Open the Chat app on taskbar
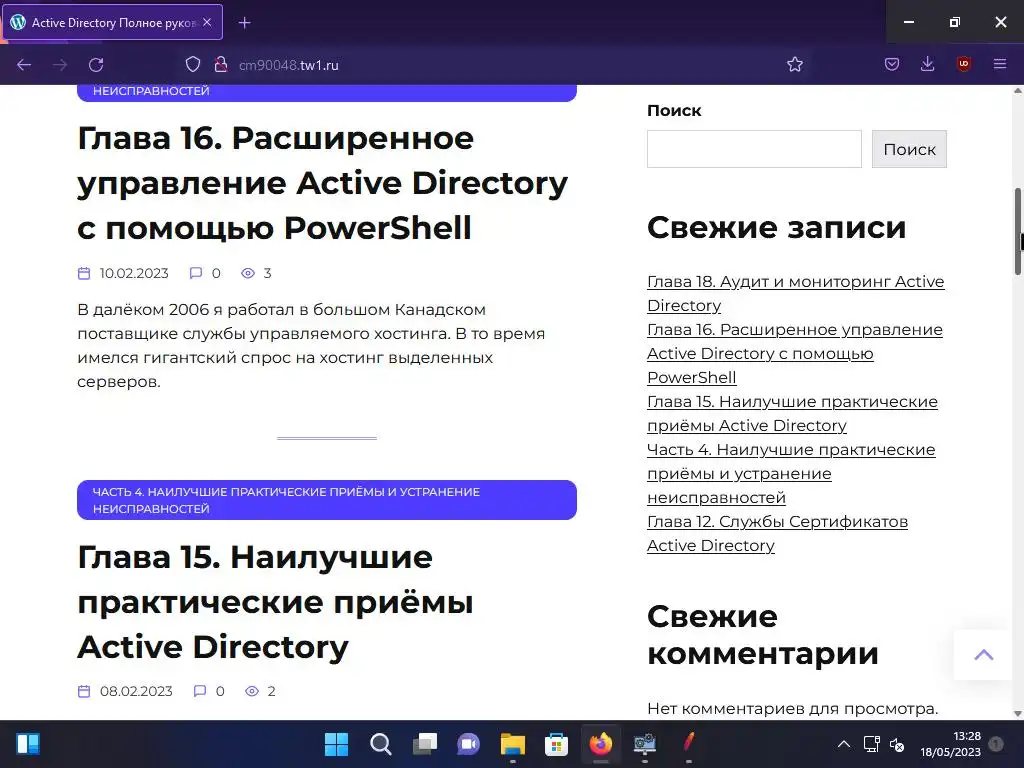The width and height of the screenshot is (1024, 768). tap(468, 744)
